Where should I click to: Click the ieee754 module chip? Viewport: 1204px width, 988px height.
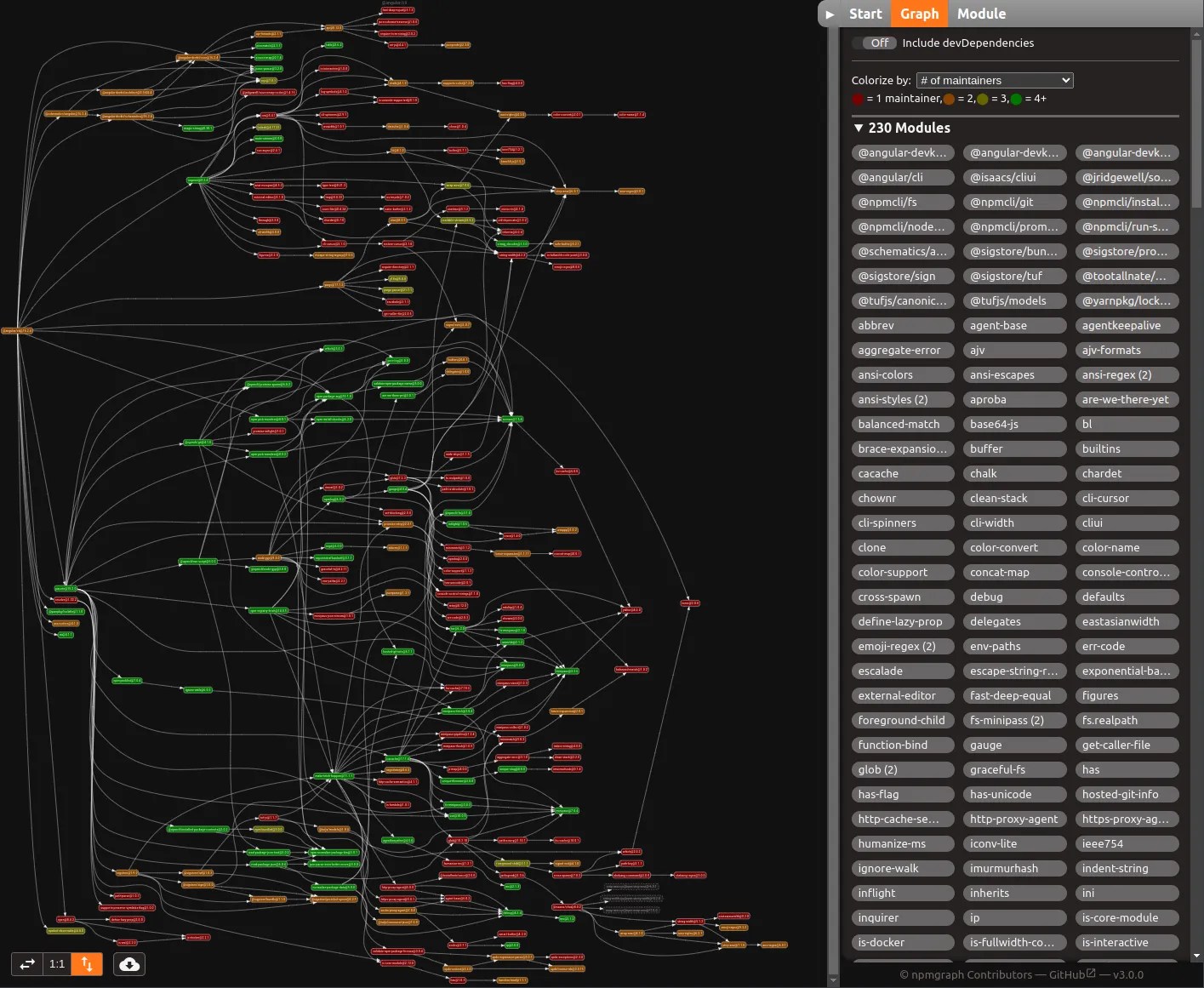tap(1127, 843)
